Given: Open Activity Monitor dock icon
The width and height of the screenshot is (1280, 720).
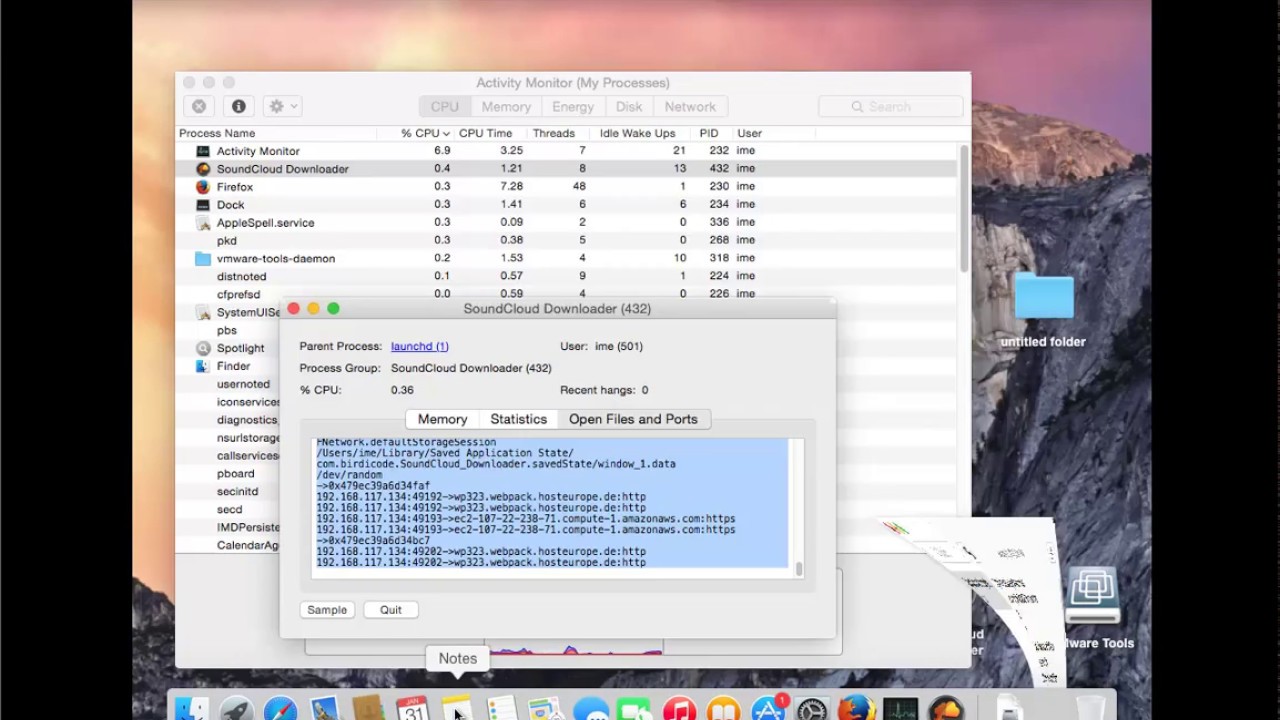Looking at the screenshot, I should pos(900,709).
